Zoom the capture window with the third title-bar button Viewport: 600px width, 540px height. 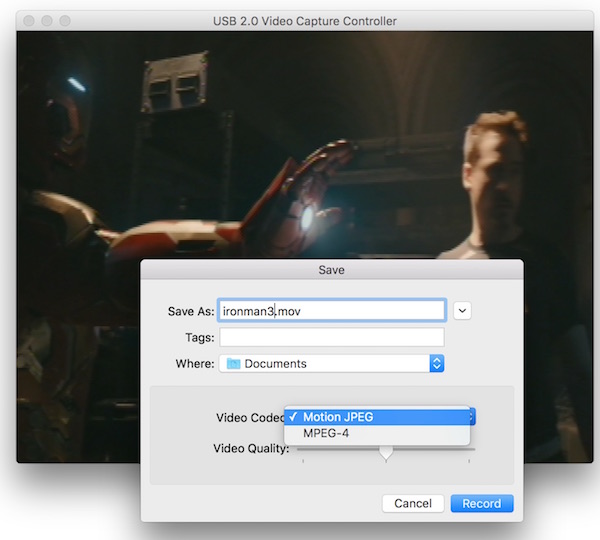click(x=65, y=21)
